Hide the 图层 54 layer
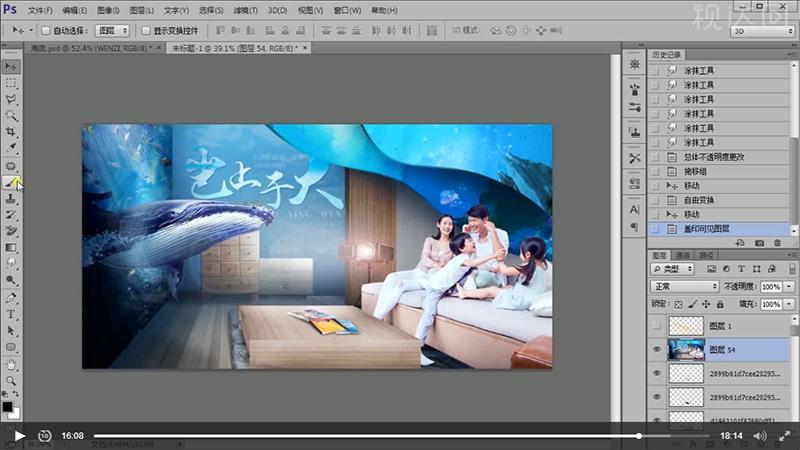The image size is (800, 450). [x=657, y=349]
